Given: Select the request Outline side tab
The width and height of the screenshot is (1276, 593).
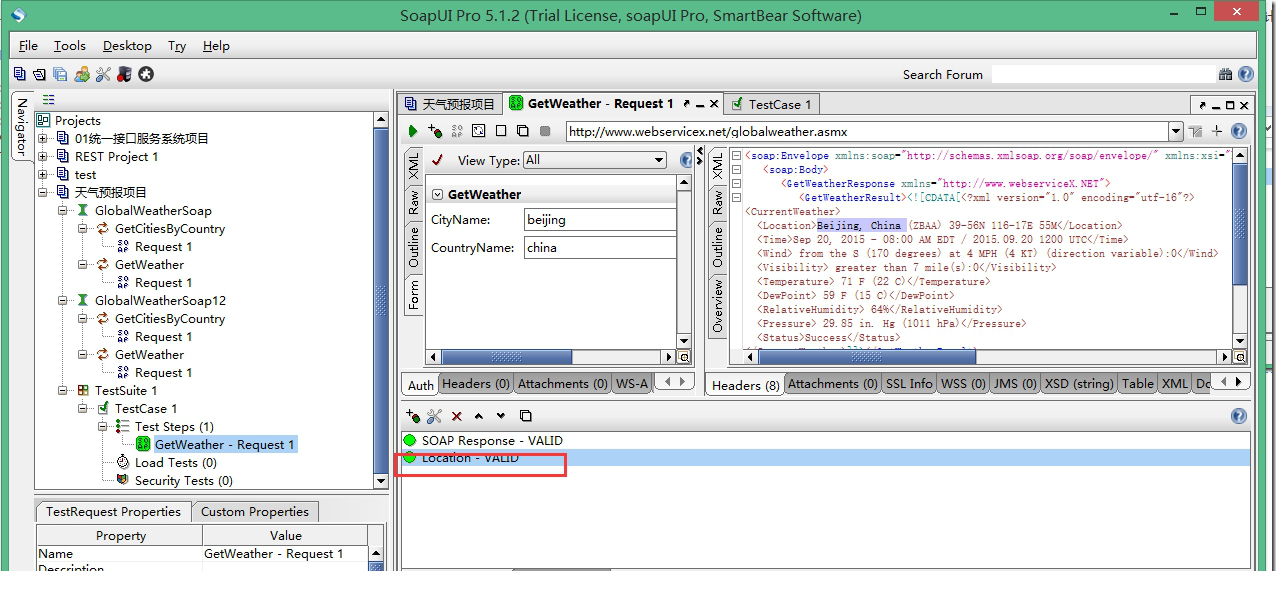Looking at the screenshot, I should pos(414,248).
